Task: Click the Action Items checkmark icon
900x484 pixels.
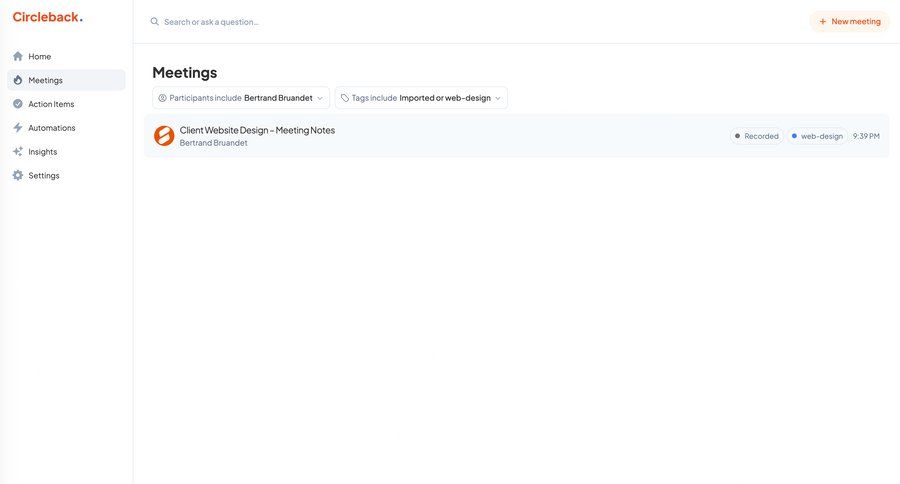Action: [18, 104]
